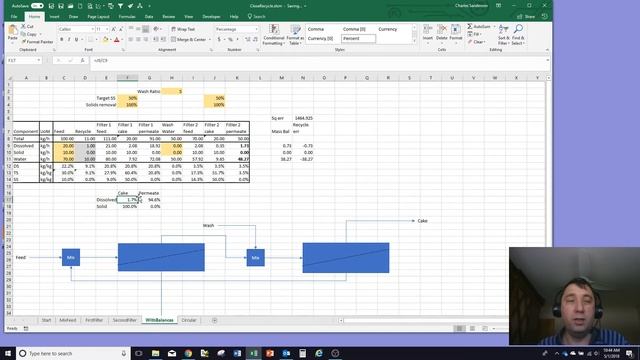Add a new sheet with plus button
Image resolution: width=640 pixels, height=360 pixels.
coord(214,320)
